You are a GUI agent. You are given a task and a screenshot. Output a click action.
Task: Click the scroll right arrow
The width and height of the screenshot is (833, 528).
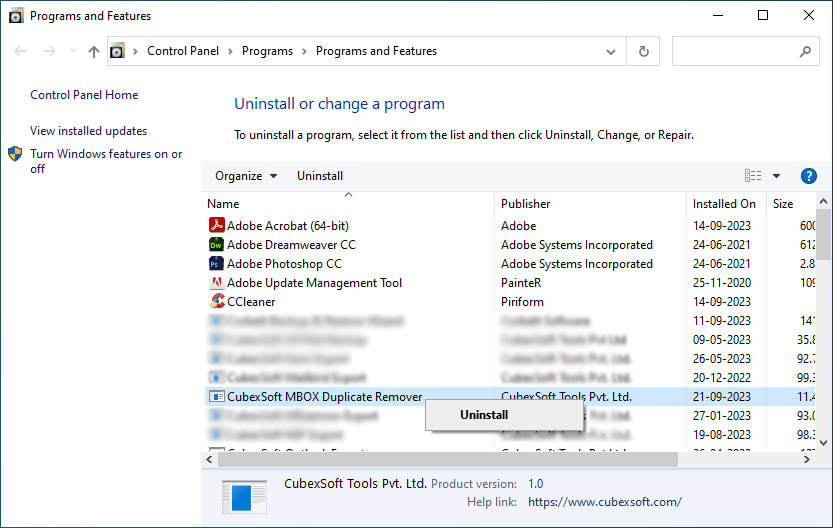[806, 459]
